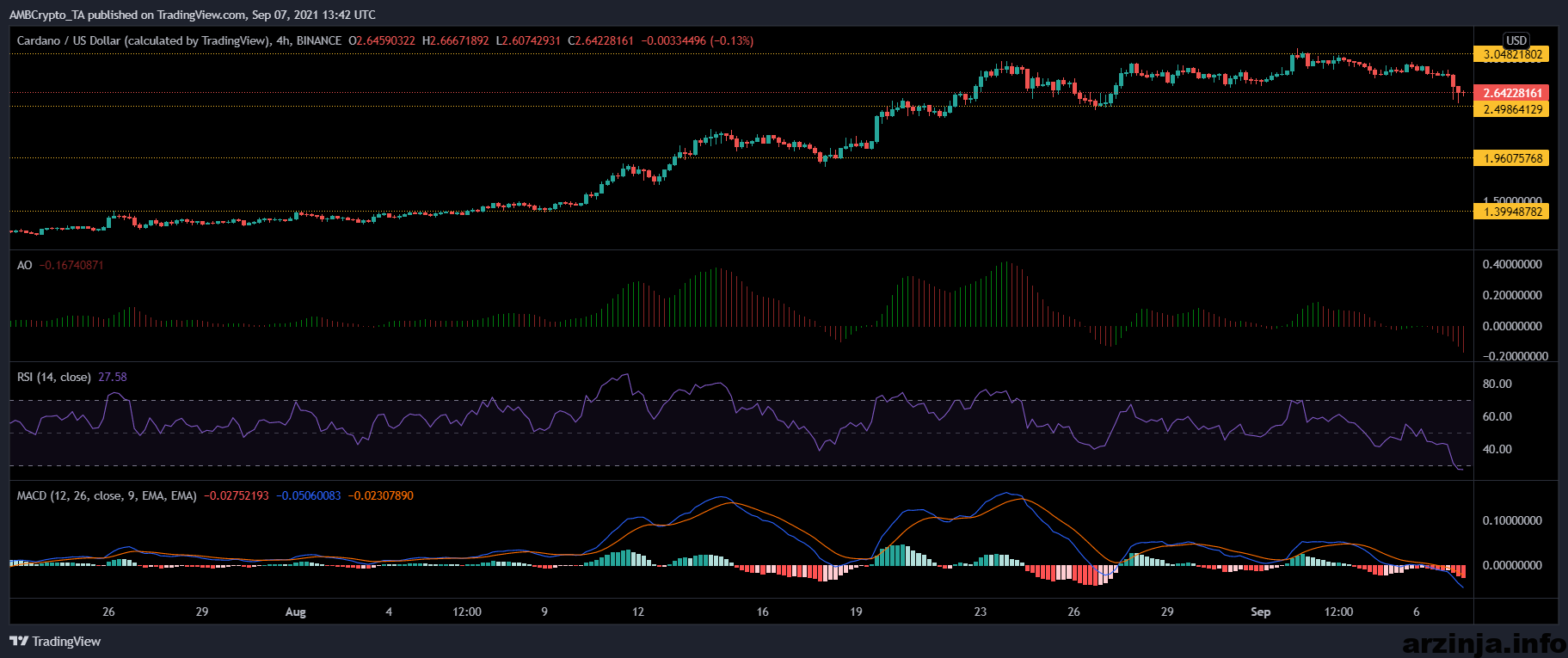The width and height of the screenshot is (1568, 658).
Task: Click the MACD 0.10000000 scale value
Action: pos(1512,520)
